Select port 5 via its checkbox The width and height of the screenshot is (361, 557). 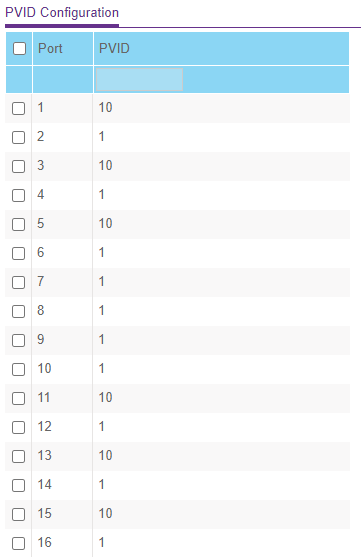18,225
